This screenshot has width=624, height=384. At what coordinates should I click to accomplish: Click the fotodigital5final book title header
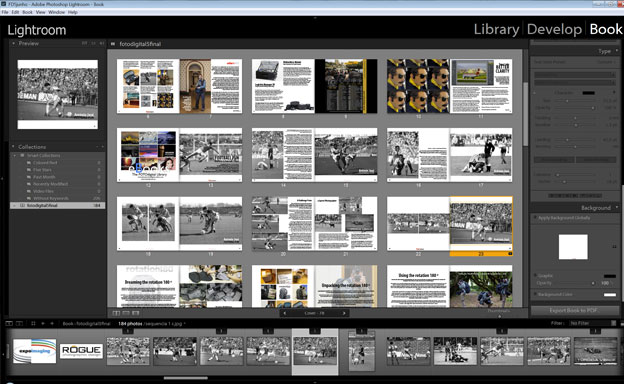click(x=140, y=44)
